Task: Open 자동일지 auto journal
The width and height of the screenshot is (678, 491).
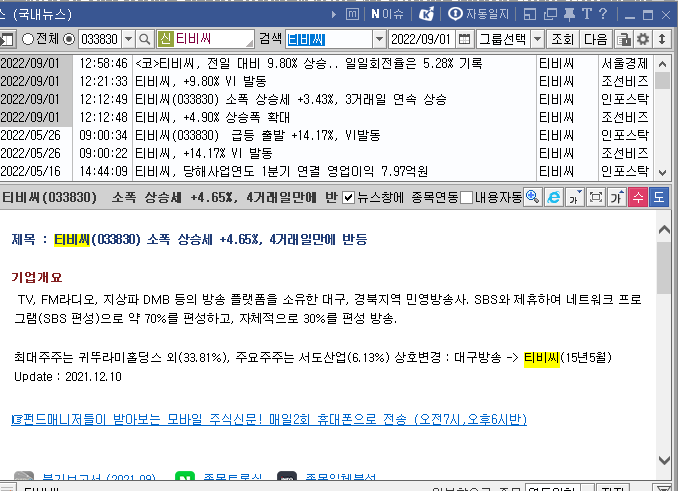Action: pyautogui.click(x=479, y=14)
